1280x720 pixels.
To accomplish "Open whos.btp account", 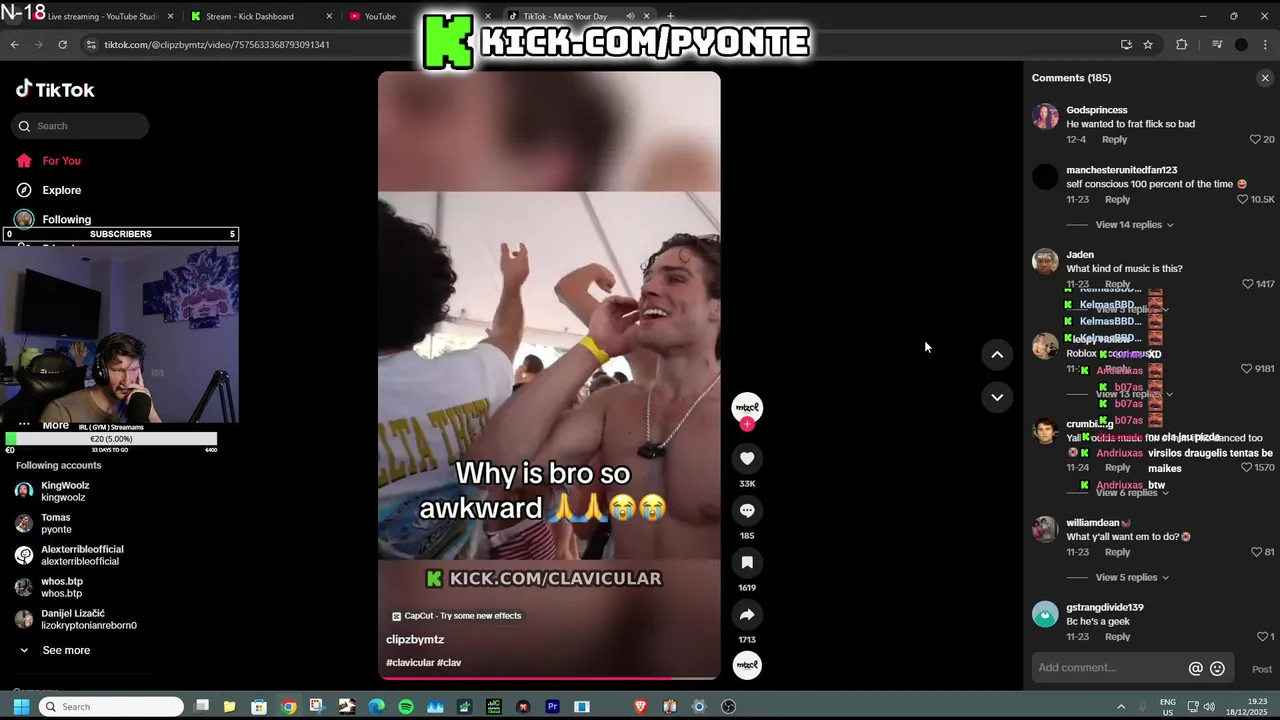I will coord(62,587).
